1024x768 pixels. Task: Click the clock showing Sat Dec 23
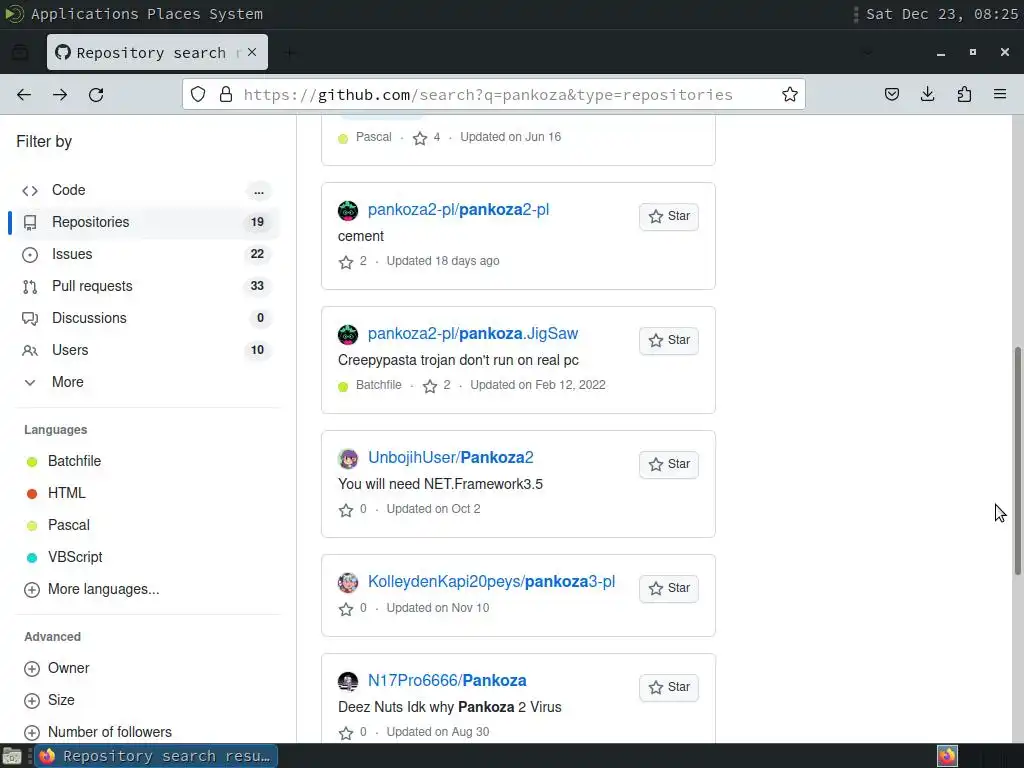942,14
